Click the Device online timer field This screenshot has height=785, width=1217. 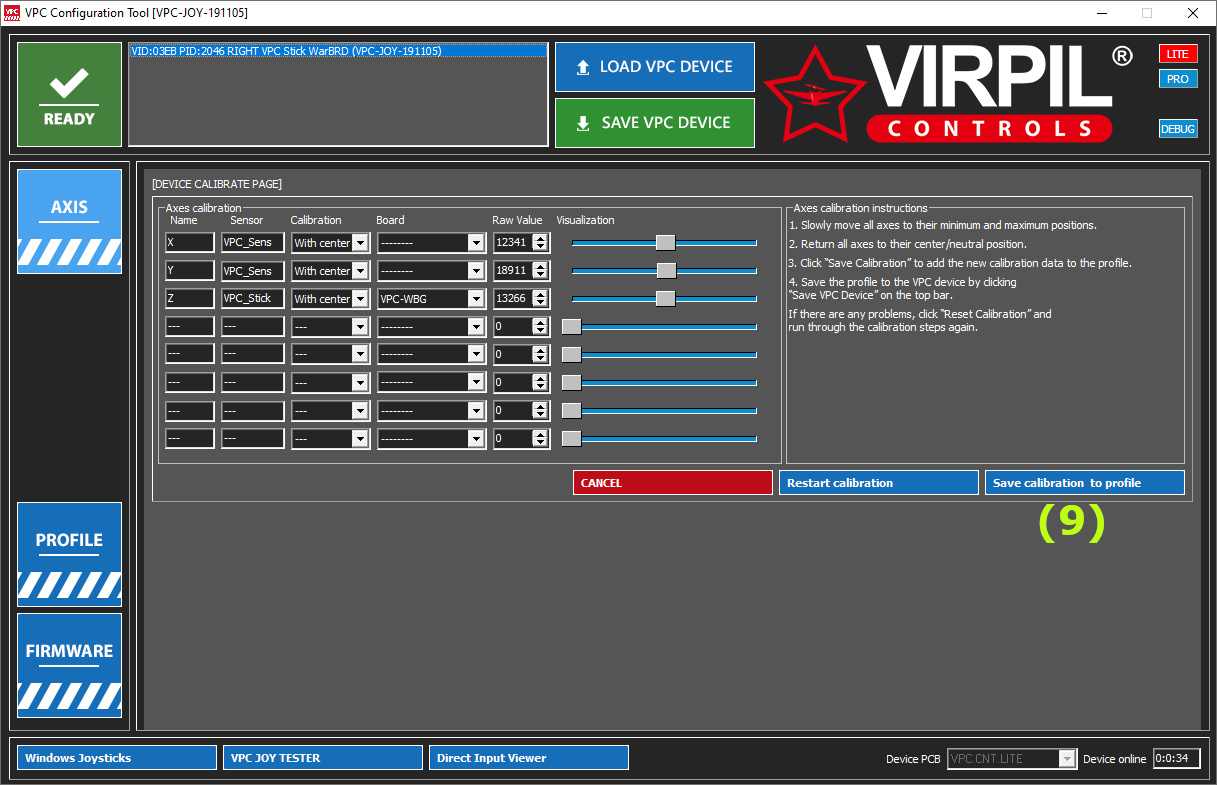pos(1176,759)
